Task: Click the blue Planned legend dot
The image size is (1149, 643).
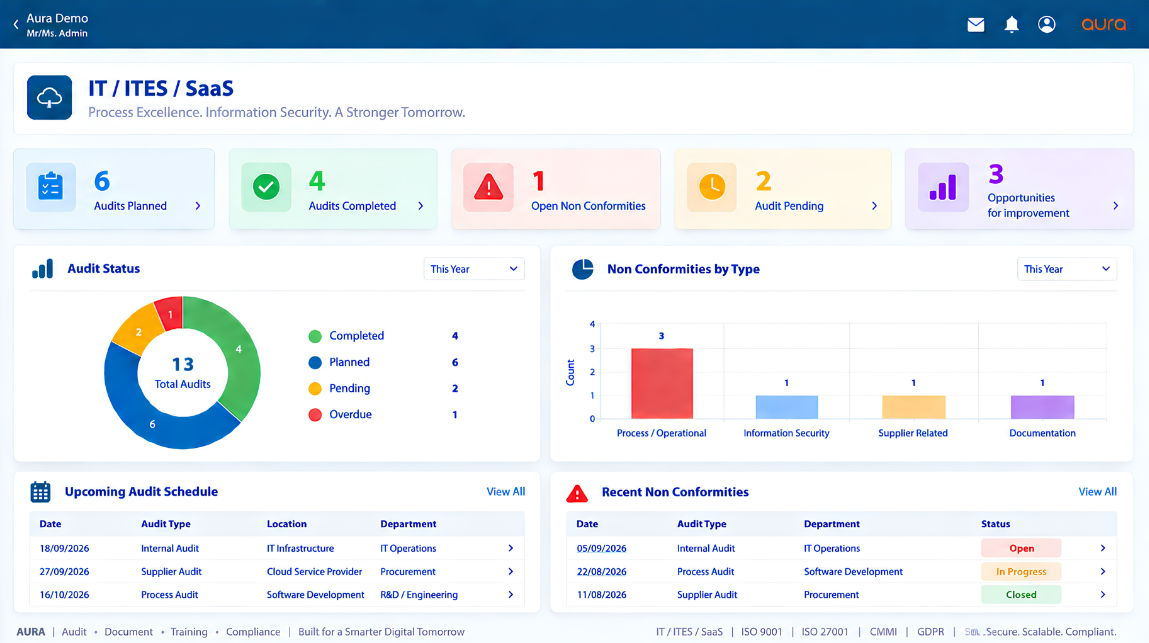Action: tap(315, 362)
